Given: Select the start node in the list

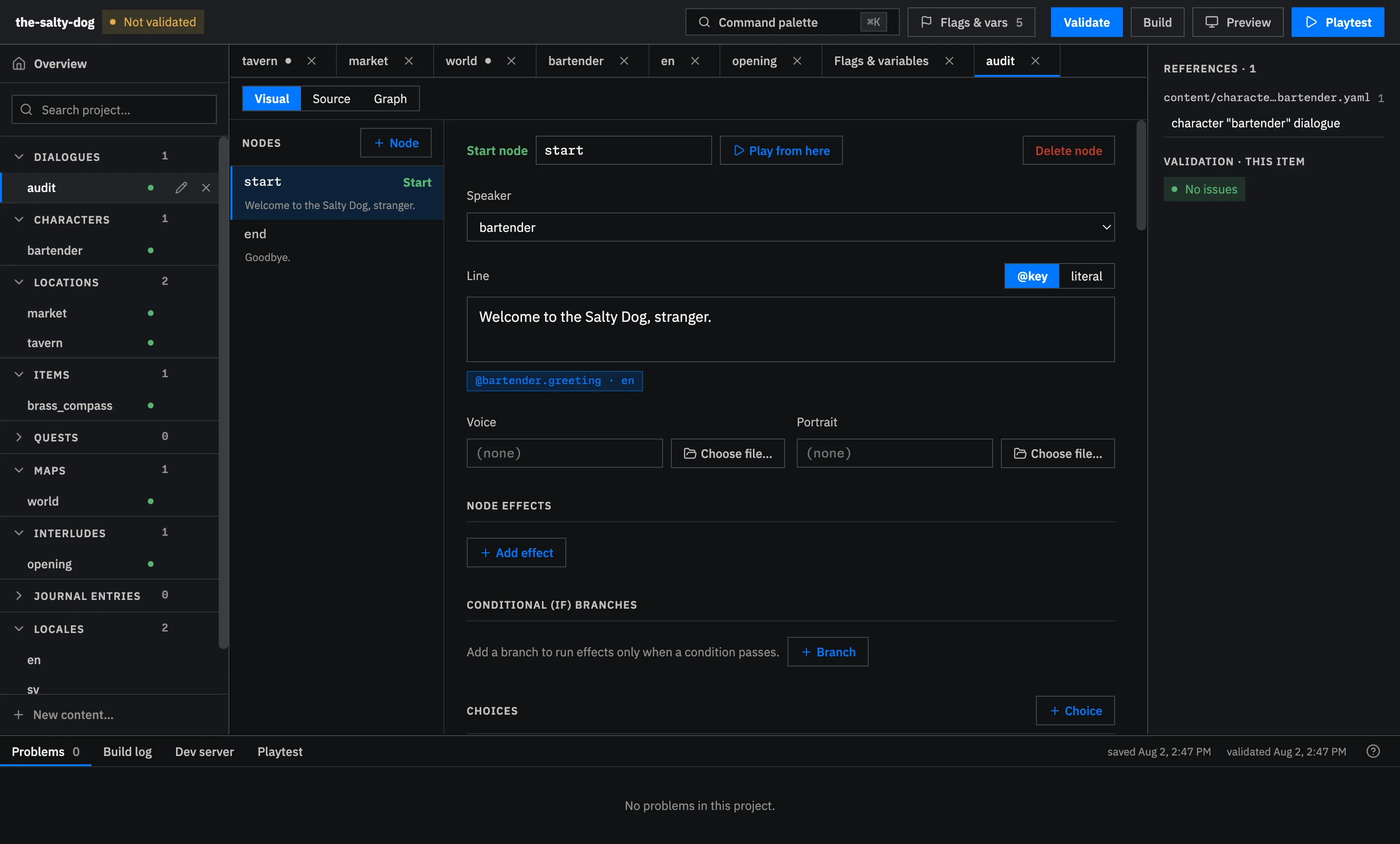Looking at the screenshot, I should (337, 193).
